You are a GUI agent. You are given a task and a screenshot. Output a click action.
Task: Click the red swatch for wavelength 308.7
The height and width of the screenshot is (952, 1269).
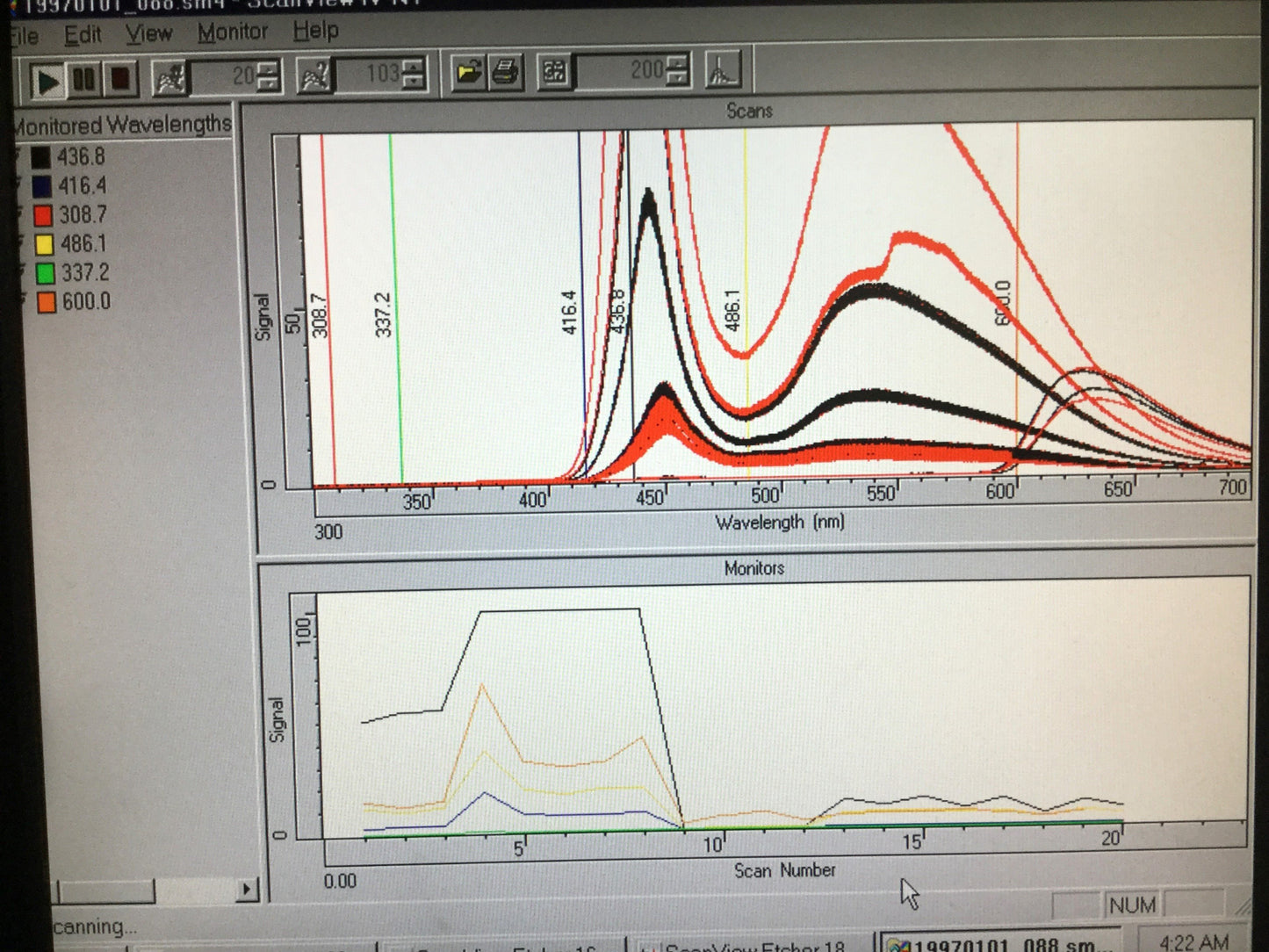tap(43, 216)
